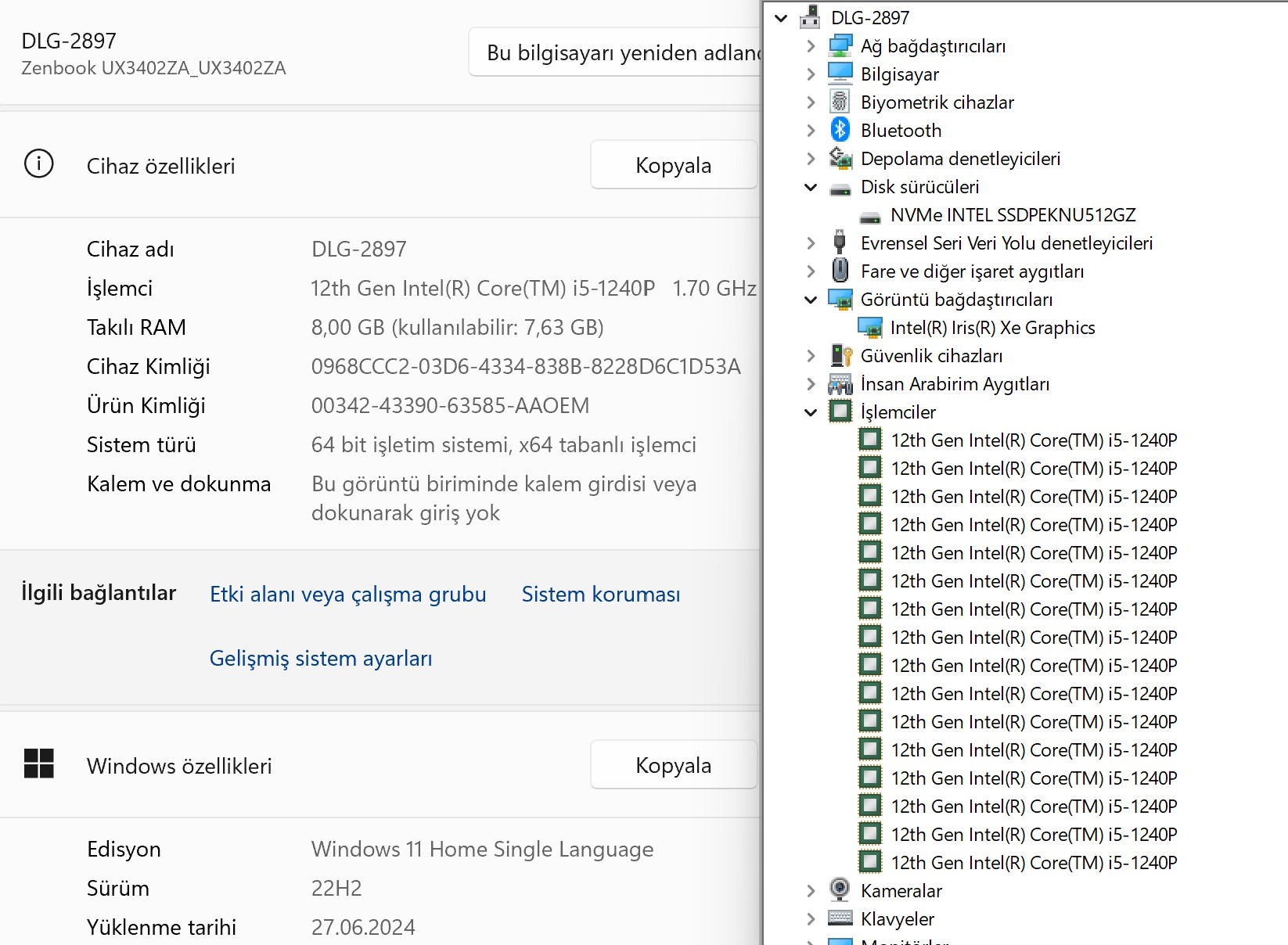Expand the İnsan Arabirim Aygıtları node
This screenshot has height=945, width=1288.
811,384
